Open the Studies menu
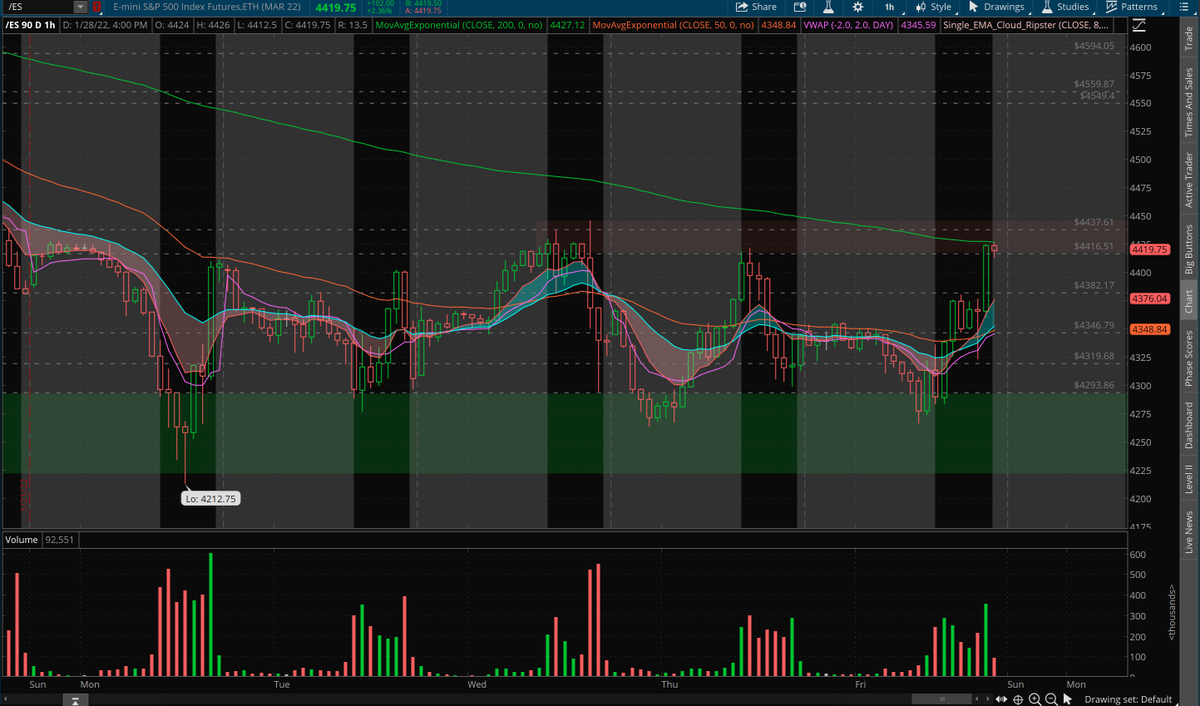The image size is (1200, 706). click(x=1065, y=7)
